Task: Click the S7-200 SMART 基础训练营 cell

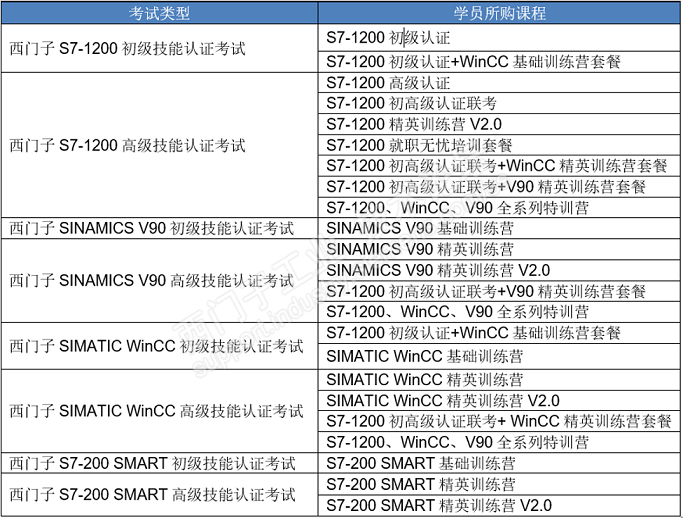Action: coord(499,463)
